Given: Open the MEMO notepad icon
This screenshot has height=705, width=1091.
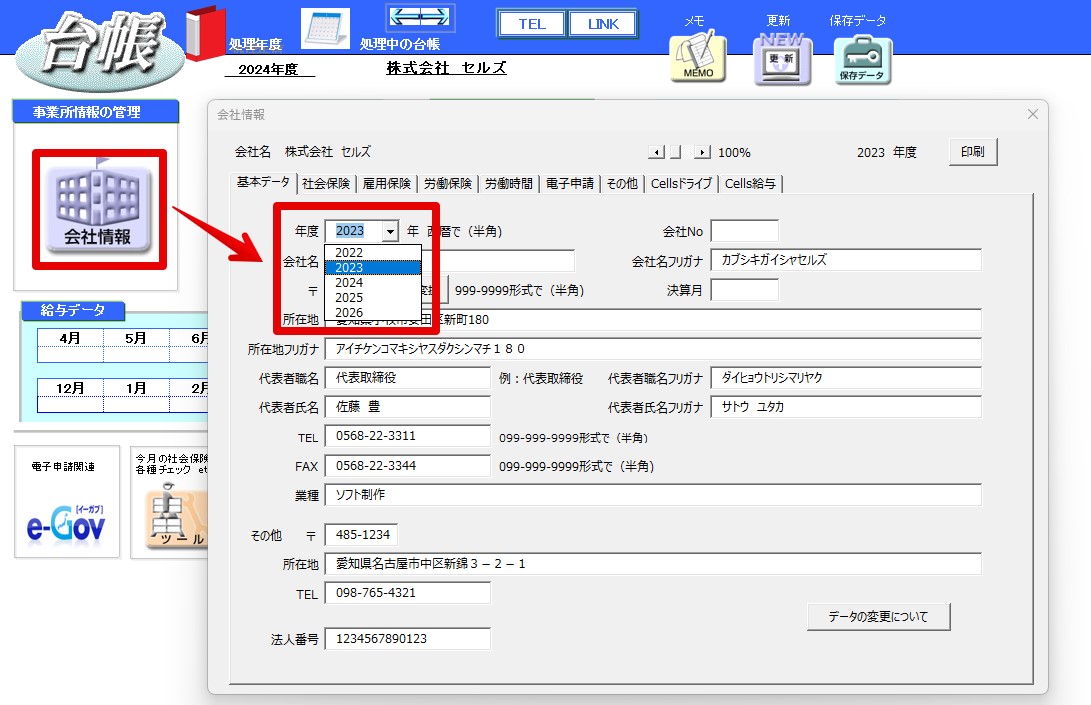Looking at the screenshot, I should tap(698, 57).
